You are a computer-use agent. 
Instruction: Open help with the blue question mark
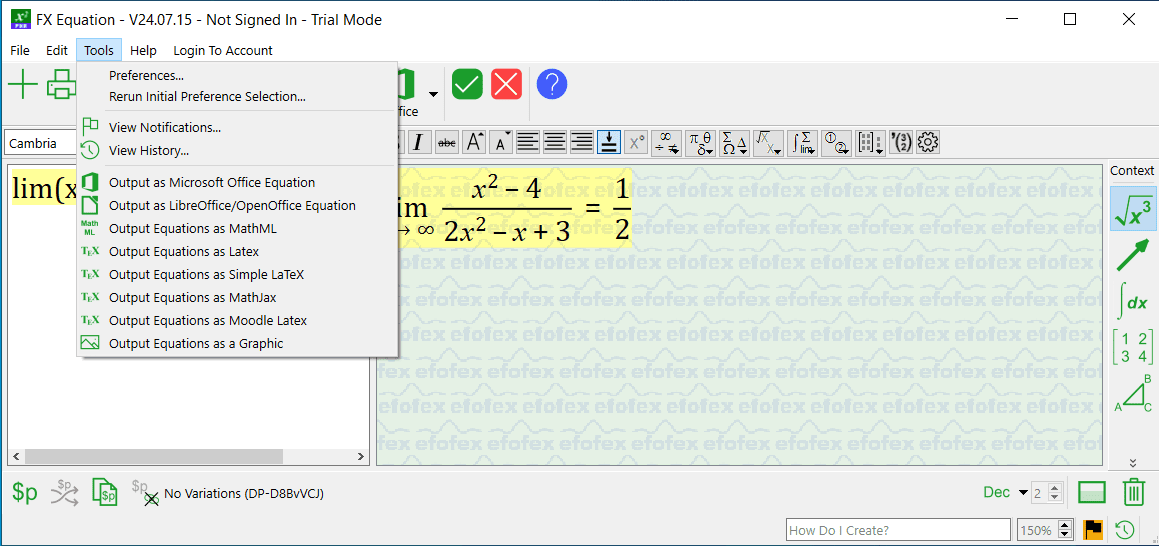[551, 84]
